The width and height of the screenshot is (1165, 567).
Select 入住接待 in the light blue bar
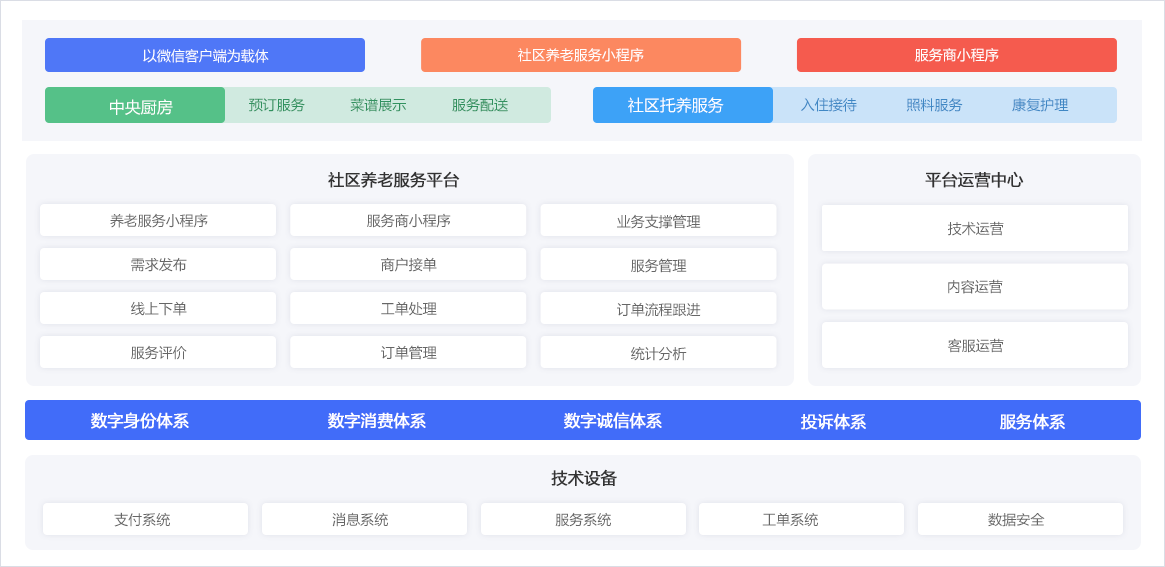pos(828,105)
